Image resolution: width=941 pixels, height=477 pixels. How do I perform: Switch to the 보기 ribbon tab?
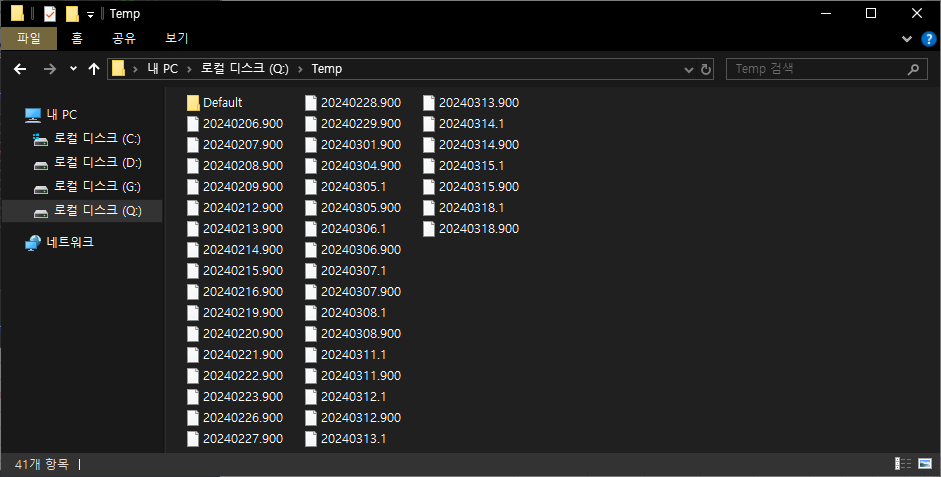[x=176, y=39]
